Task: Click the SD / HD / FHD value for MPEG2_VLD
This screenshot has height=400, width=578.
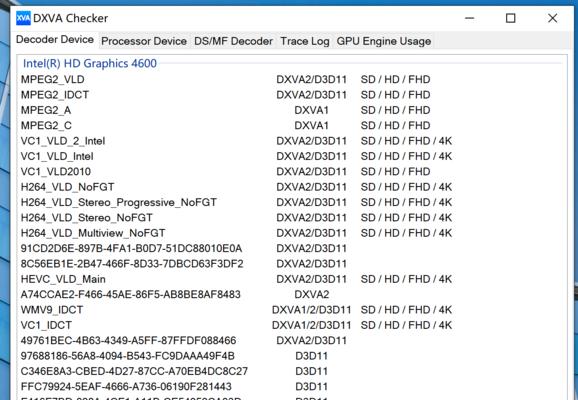Action: [x=396, y=80]
